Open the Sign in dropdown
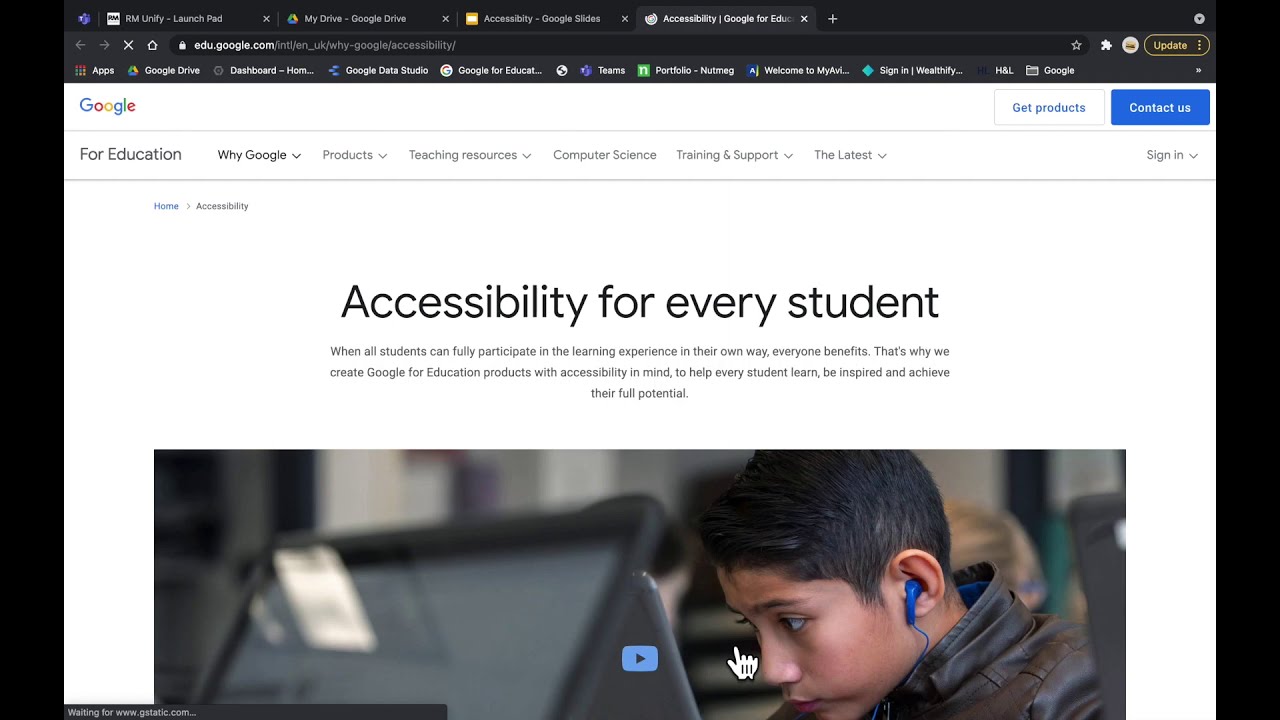 (1172, 155)
